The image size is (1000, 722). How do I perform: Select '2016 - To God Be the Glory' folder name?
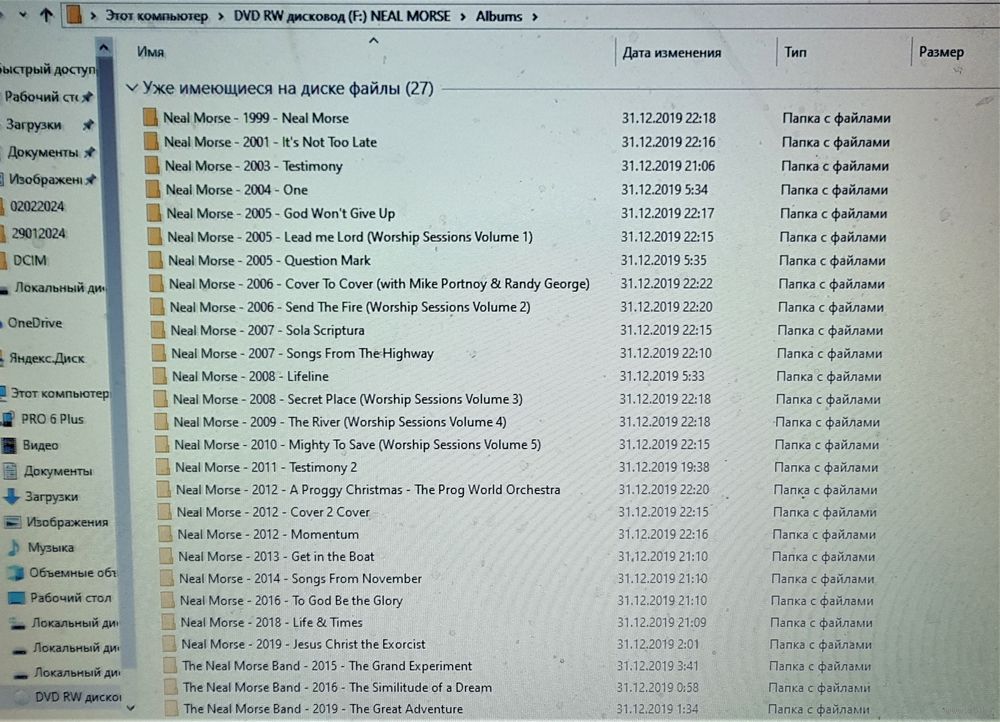click(291, 601)
